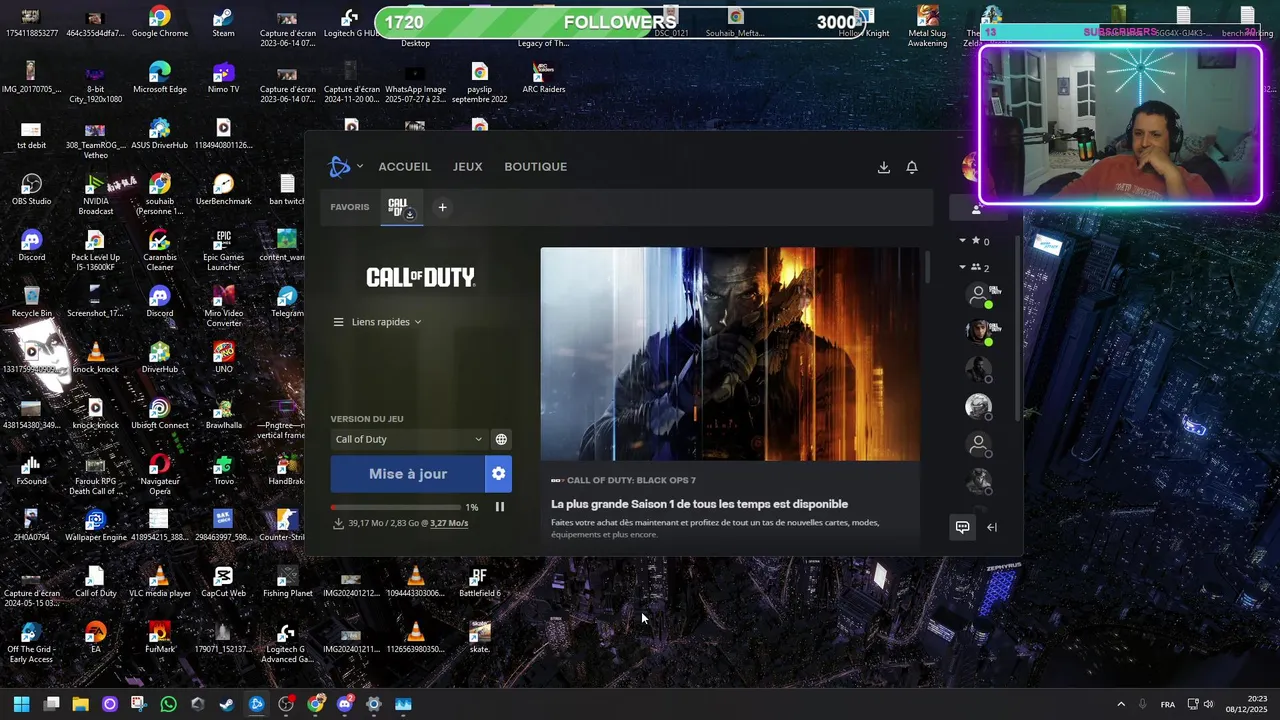Click the 3,27 Mo/s download speed link
Screen dimensions: 1280x720
pyautogui.click(x=449, y=523)
